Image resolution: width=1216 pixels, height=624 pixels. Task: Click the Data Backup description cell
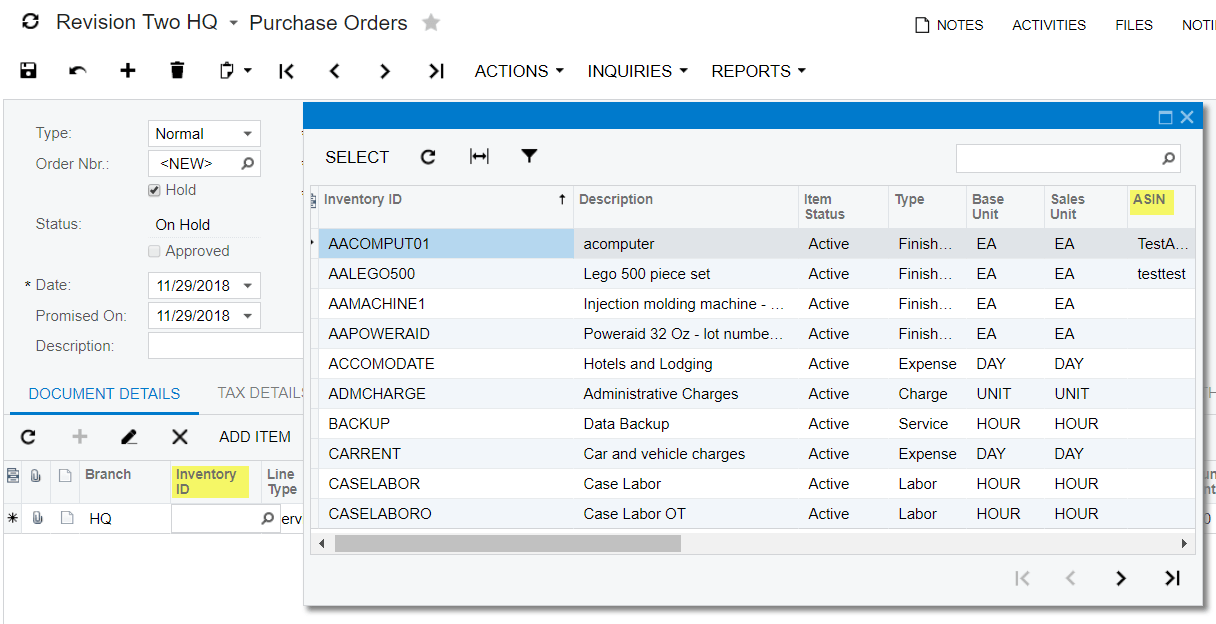point(686,424)
